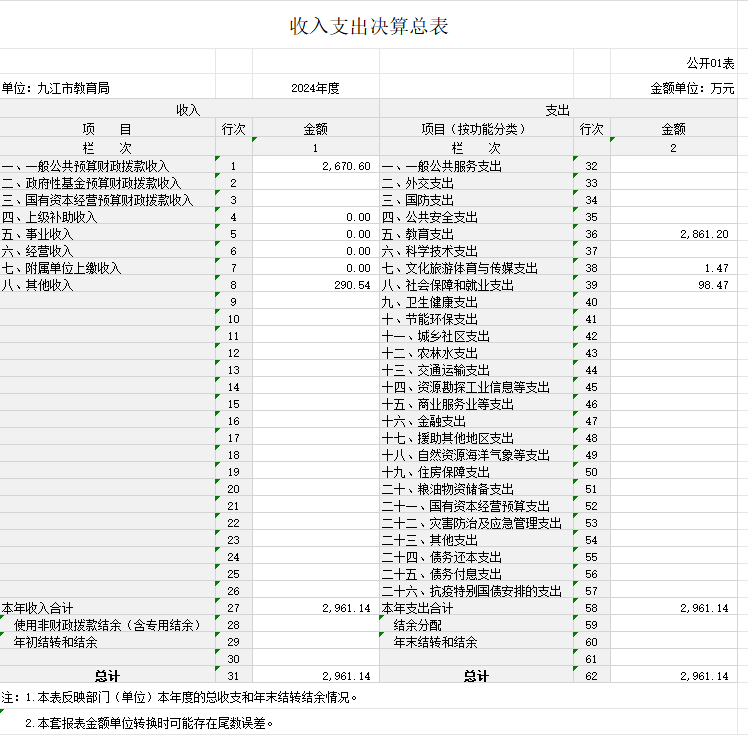748x735 pixels.
Task: Select the 支出 section header cell
Action: (557, 110)
